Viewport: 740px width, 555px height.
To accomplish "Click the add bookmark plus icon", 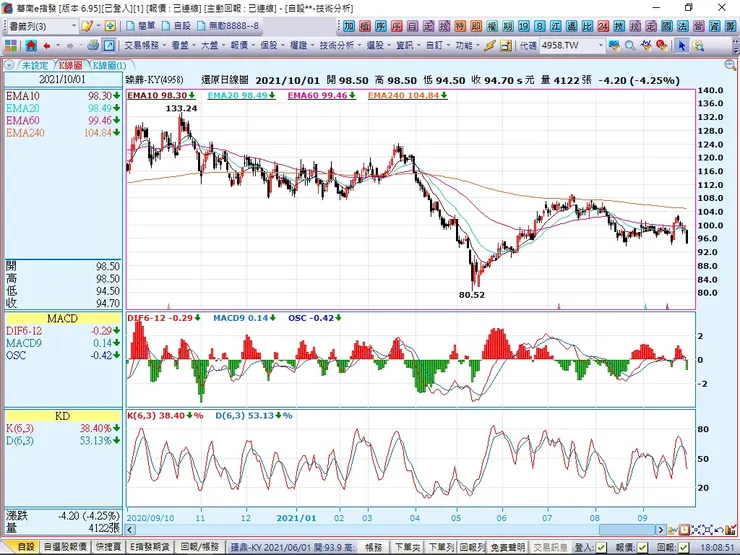I will (x=110, y=25).
